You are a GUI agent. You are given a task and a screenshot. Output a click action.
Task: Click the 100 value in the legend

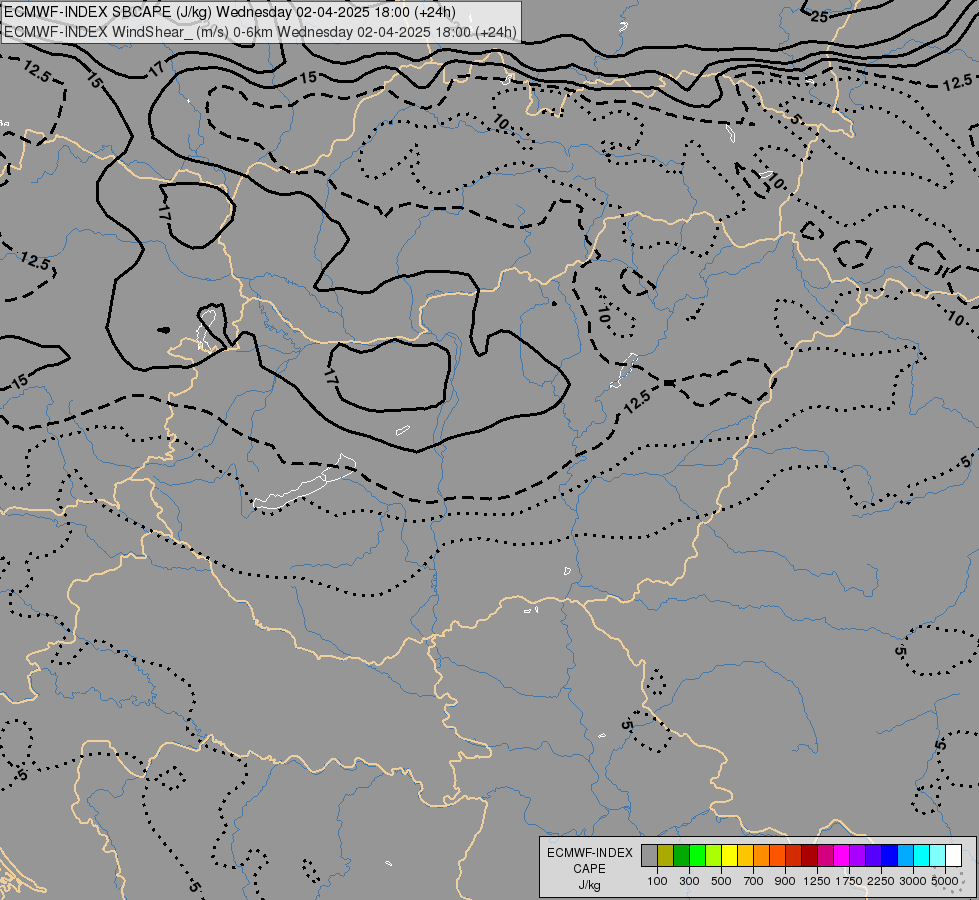(657, 881)
